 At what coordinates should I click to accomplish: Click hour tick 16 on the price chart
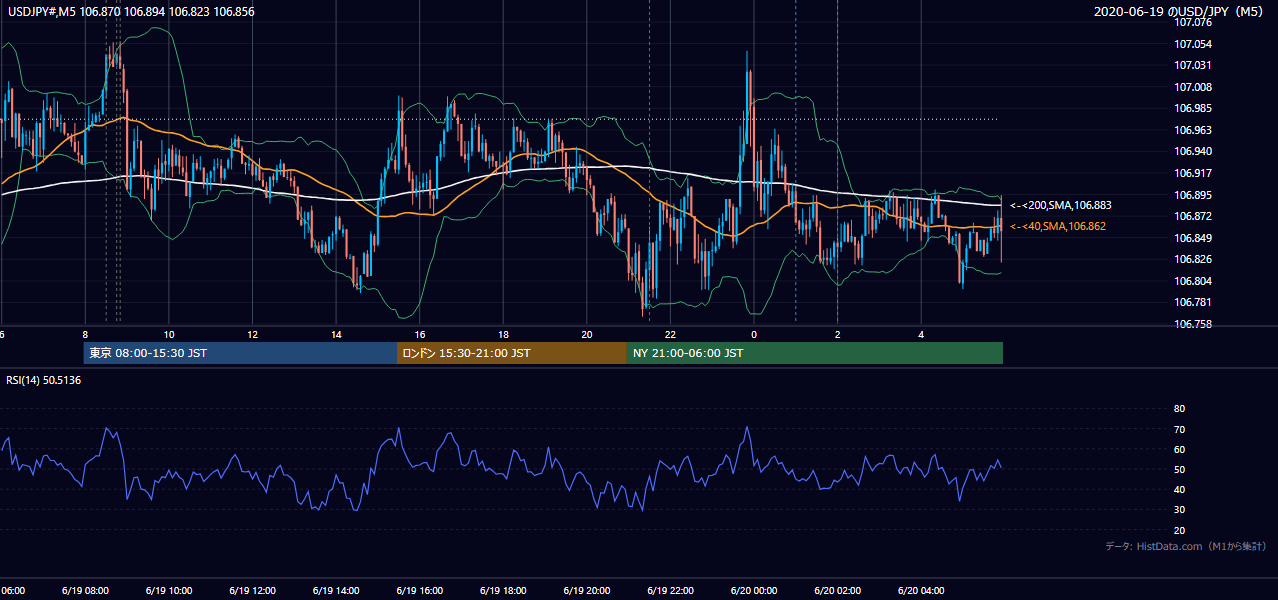[x=420, y=334]
